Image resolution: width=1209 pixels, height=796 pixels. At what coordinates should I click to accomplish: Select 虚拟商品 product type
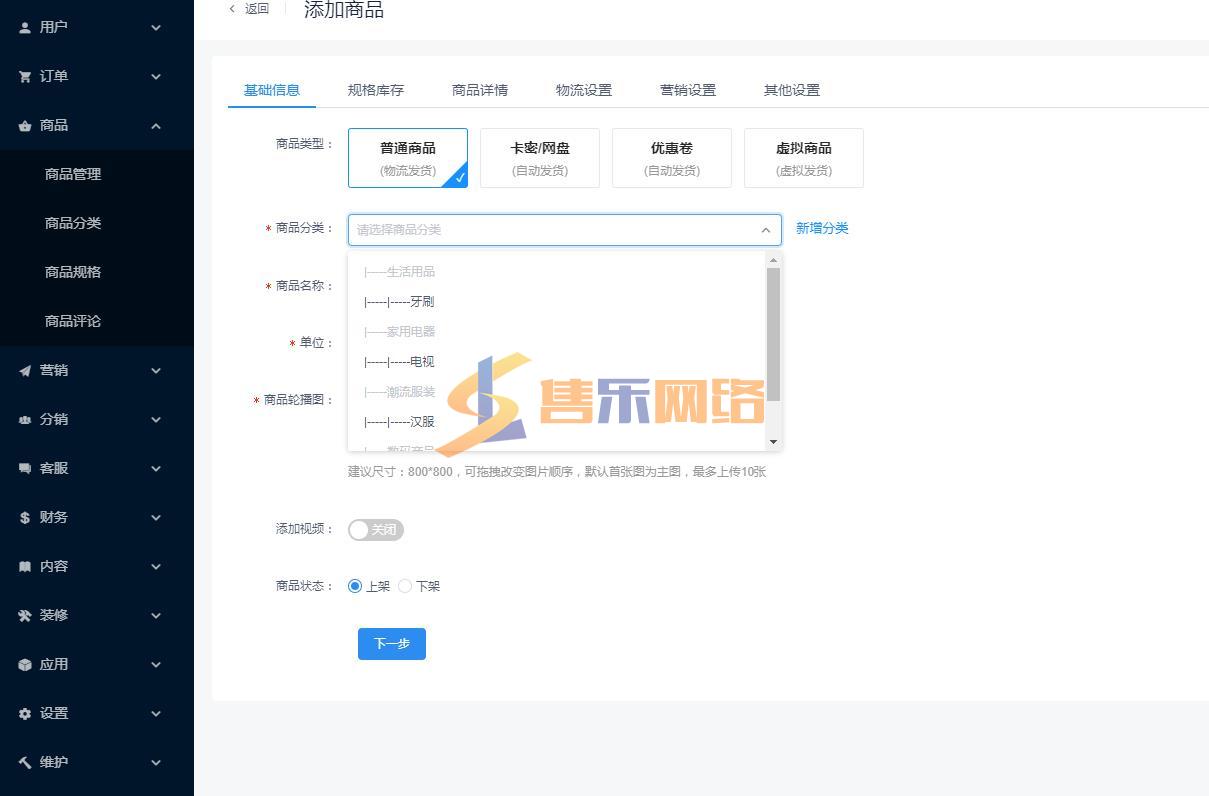click(x=804, y=158)
